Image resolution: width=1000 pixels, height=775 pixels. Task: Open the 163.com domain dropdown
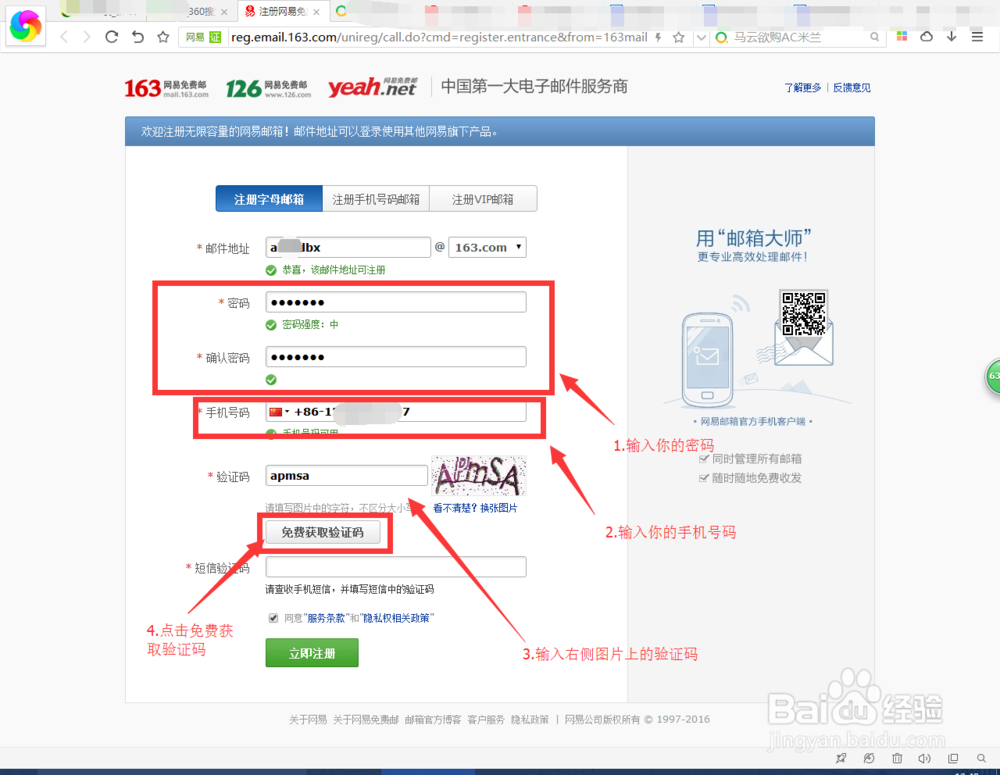[487, 247]
